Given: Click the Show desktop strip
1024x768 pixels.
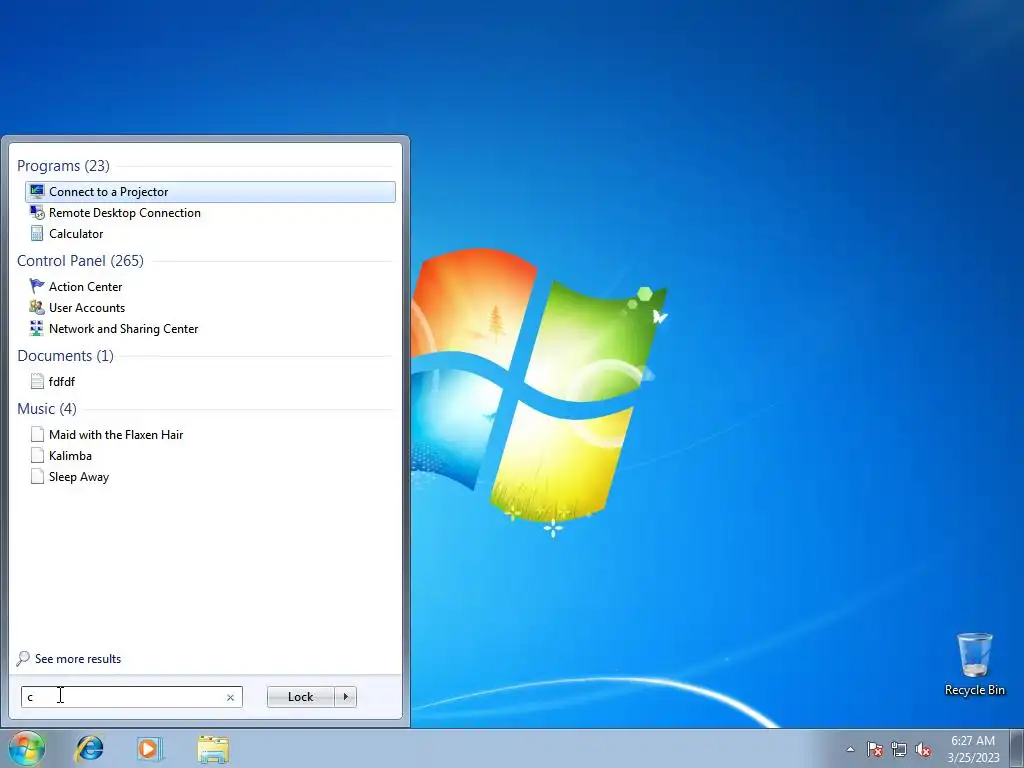Looking at the screenshot, I should 1017,748.
